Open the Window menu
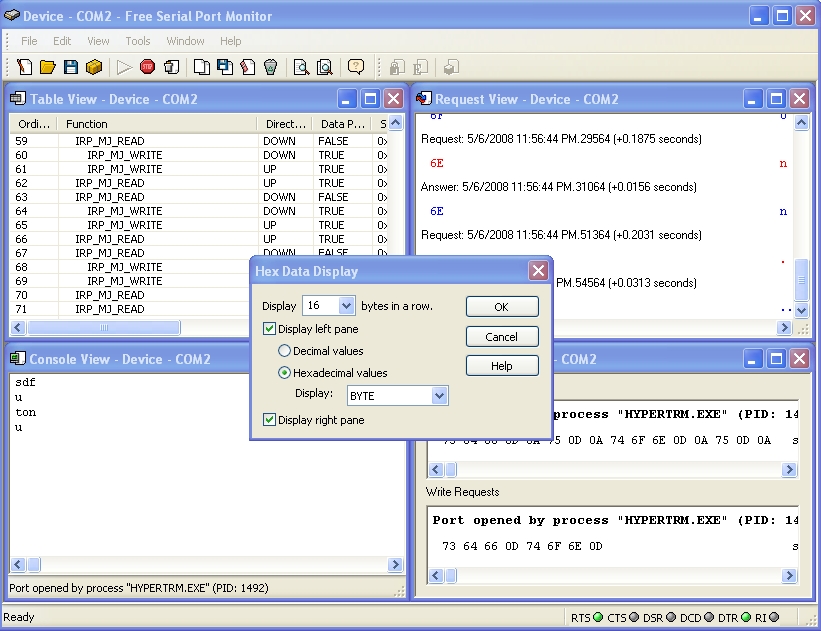The height and width of the screenshot is (631, 821). [x=185, y=41]
